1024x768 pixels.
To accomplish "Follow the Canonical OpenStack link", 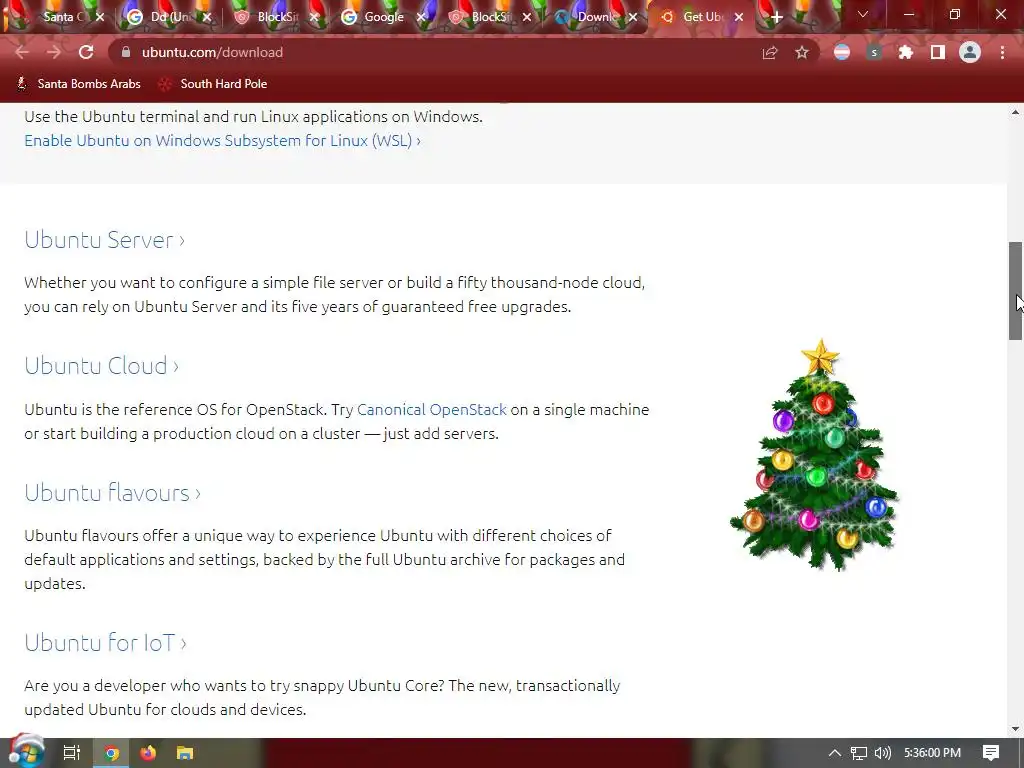I will pos(432,409).
